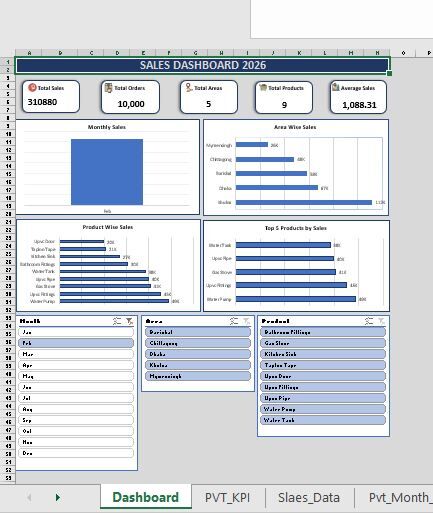Click the clear filter icon in the Area slicer
The height and width of the screenshot is (513, 433).
pyautogui.click(x=247, y=321)
